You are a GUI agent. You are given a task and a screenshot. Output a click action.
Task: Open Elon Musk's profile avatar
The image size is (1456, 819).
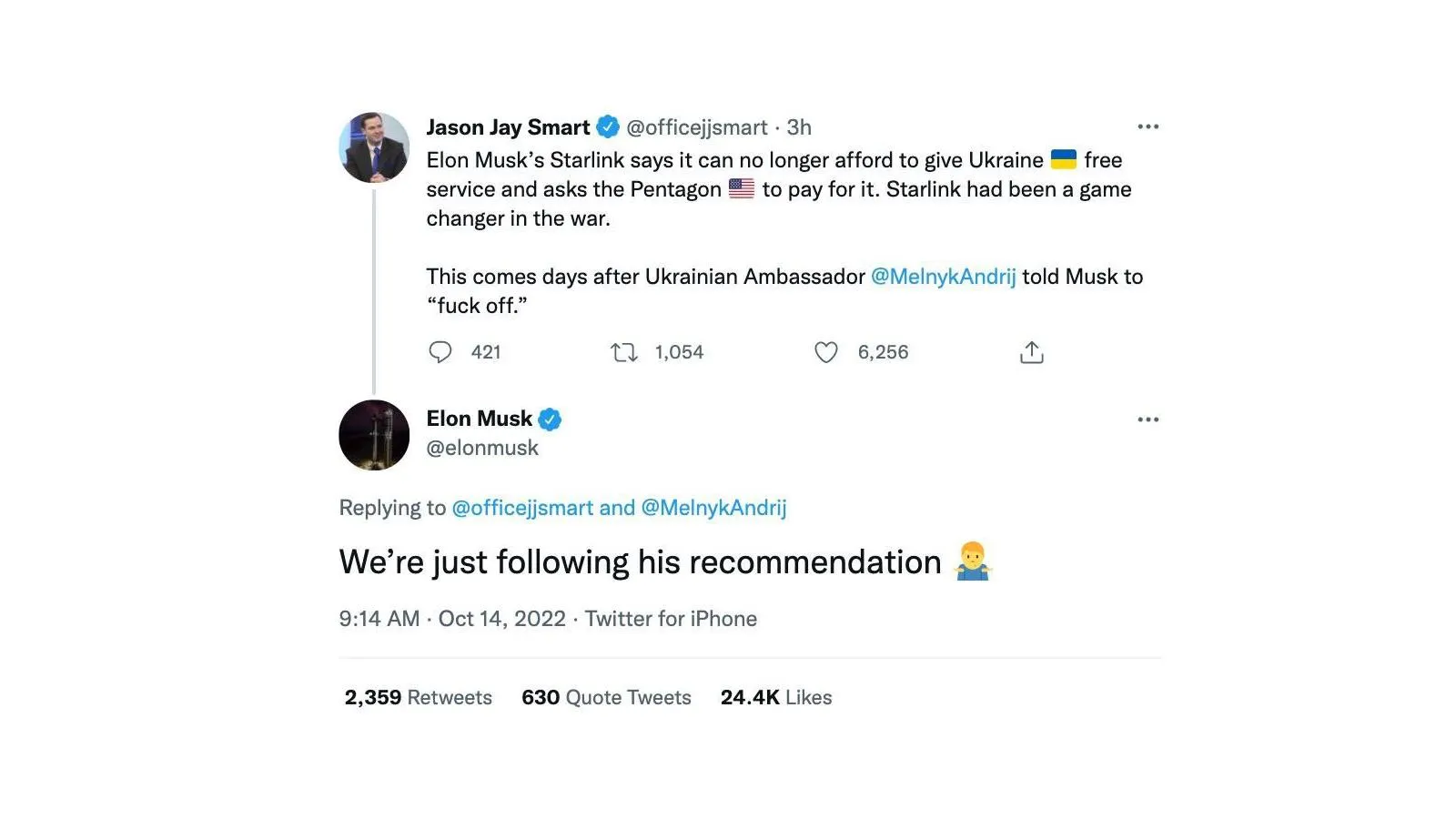[374, 435]
